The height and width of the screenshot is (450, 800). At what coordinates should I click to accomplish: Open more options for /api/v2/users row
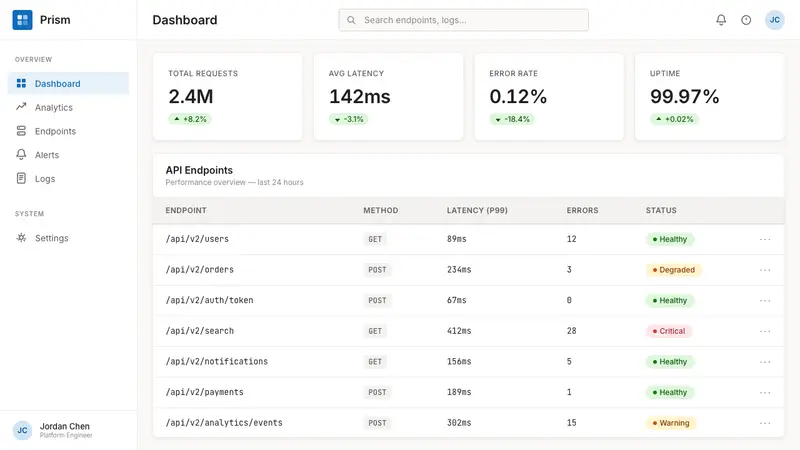point(765,239)
